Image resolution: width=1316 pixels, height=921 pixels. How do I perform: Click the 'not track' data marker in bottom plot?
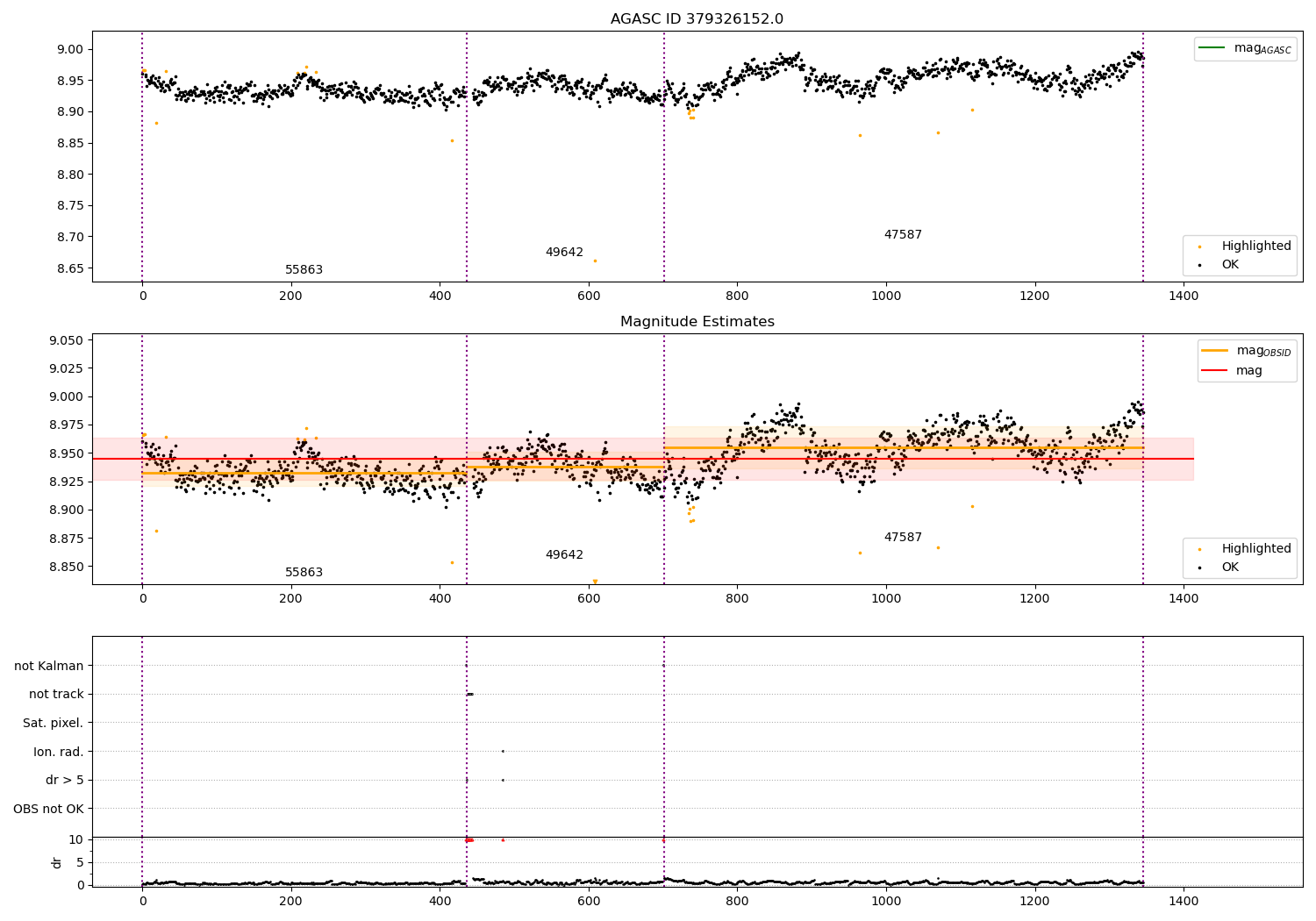tap(469, 694)
